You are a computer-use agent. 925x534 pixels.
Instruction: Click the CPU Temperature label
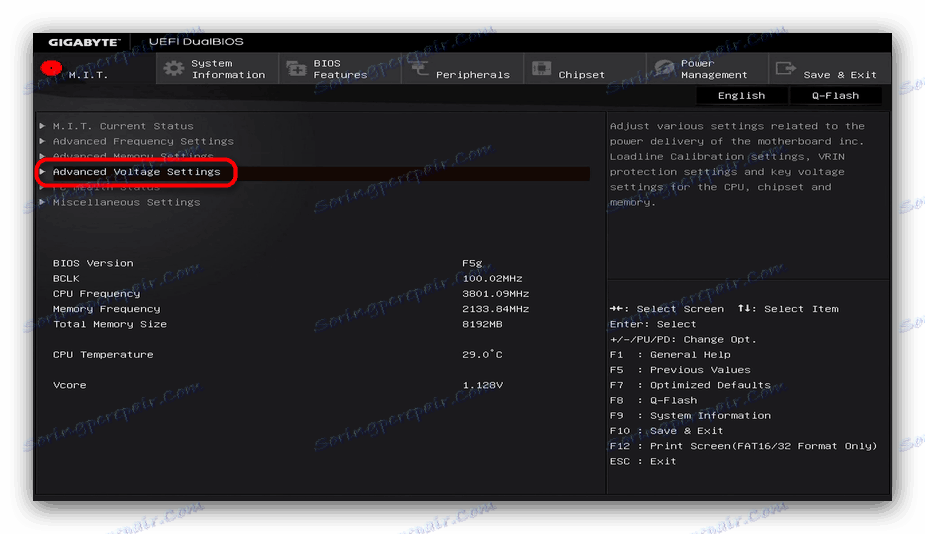(103, 355)
